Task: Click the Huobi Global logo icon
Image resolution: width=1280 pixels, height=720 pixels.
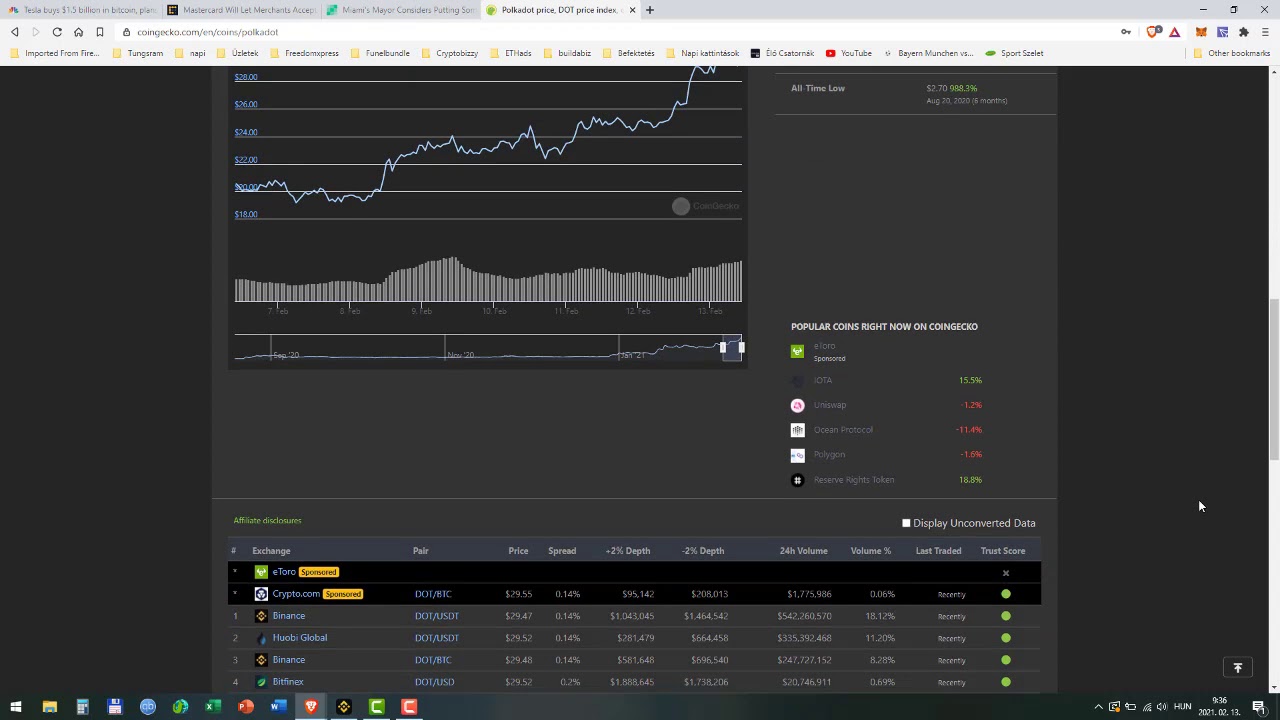Action: [261, 638]
